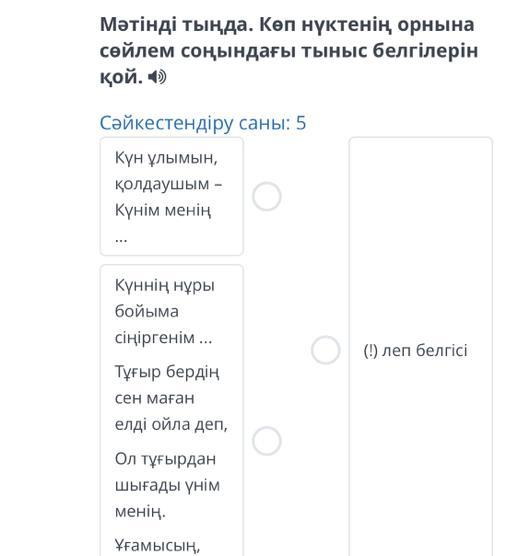Select the connector circle beside 'Күн ұлымын' card
Screen dimensions: 518x556
tap(267, 196)
